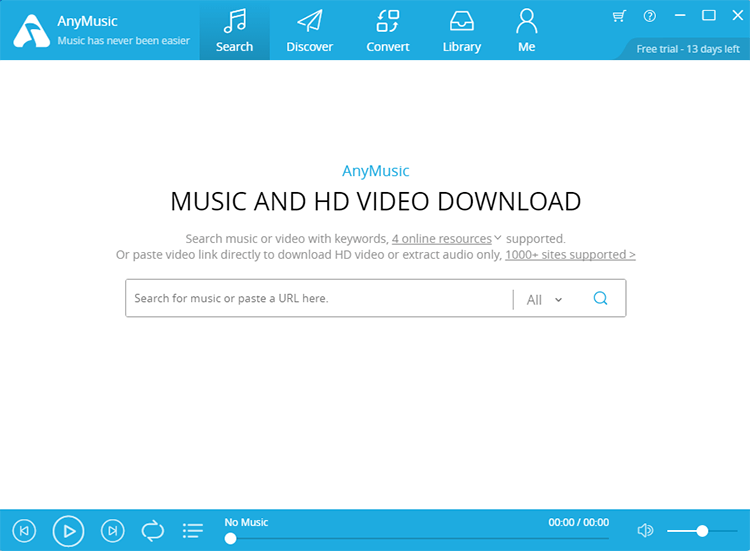
Task: Click the help question mark icon
Action: point(650,16)
